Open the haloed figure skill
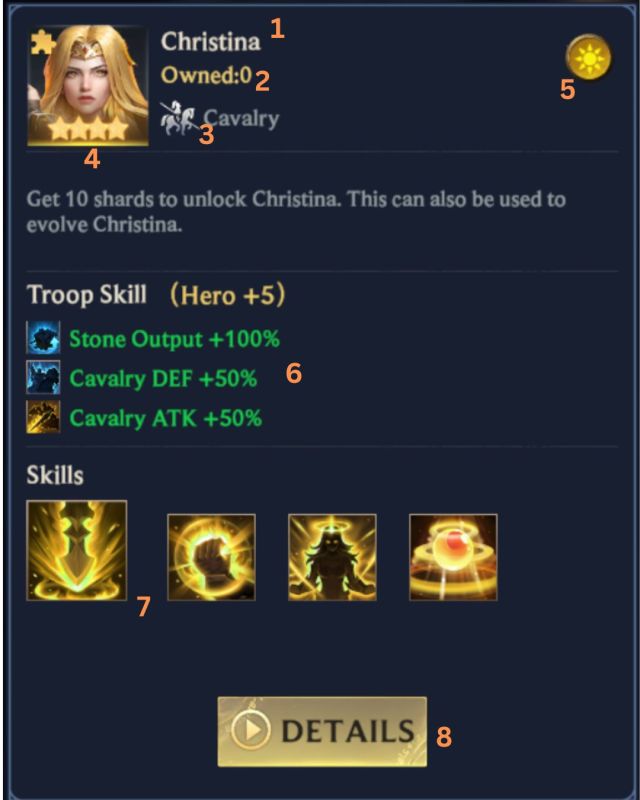The image size is (640, 800). pyautogui.click(x=332, y=557)
